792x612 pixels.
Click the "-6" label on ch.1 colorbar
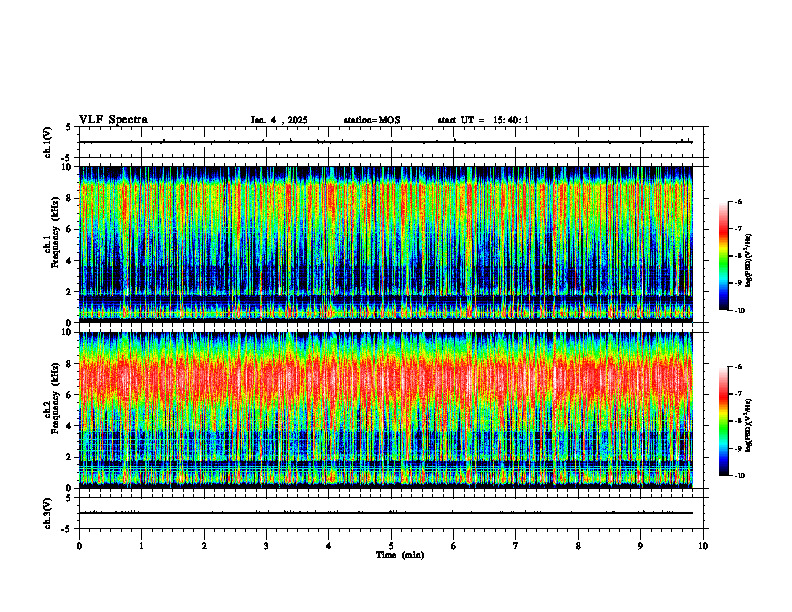[x=738, y=201]
